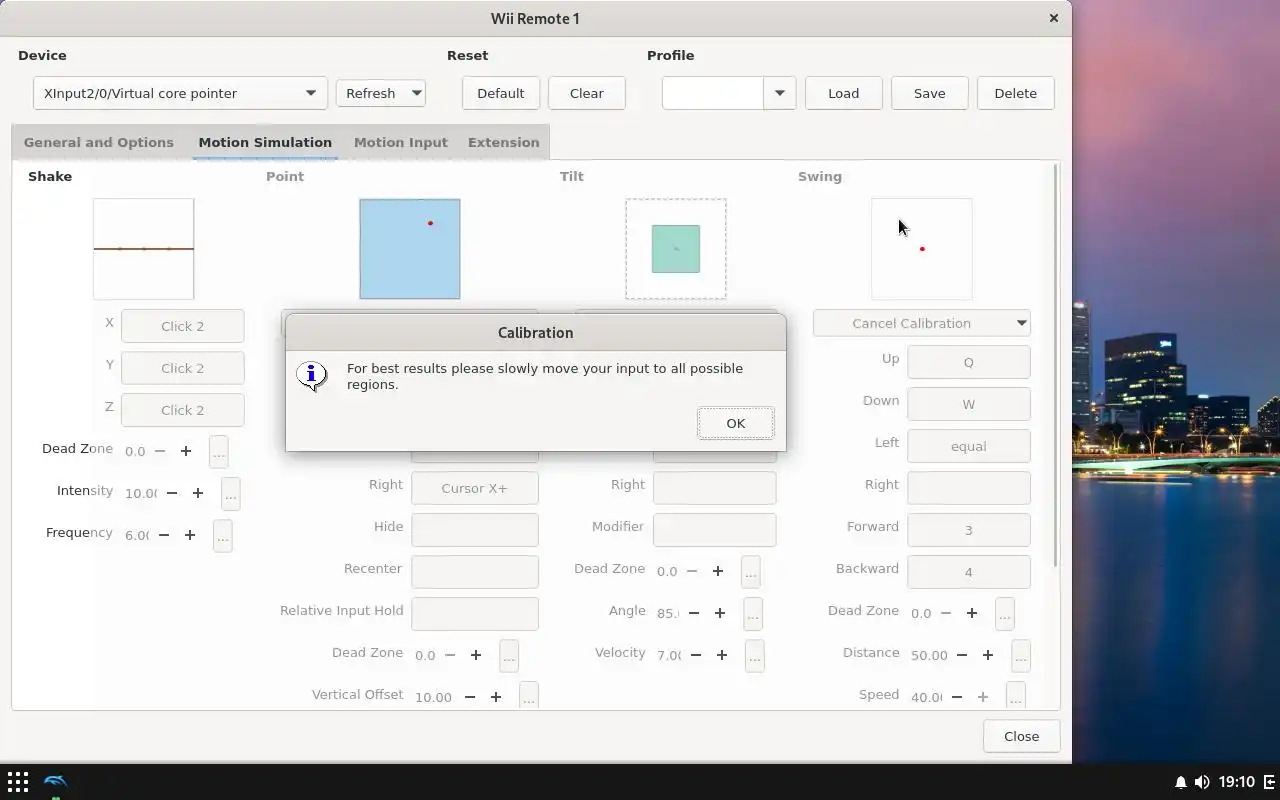Click the Point indicator blue square
The width and height of the screenshot is (1280, 800).
tap(410, 249)
